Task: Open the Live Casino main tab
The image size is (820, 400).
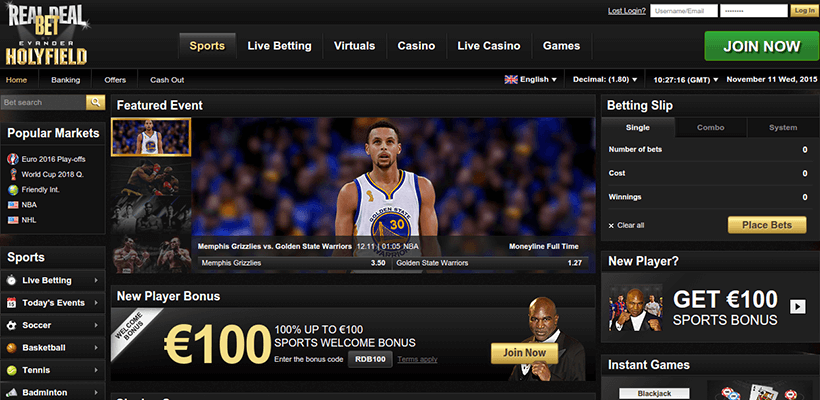Action: click(488, 46)
